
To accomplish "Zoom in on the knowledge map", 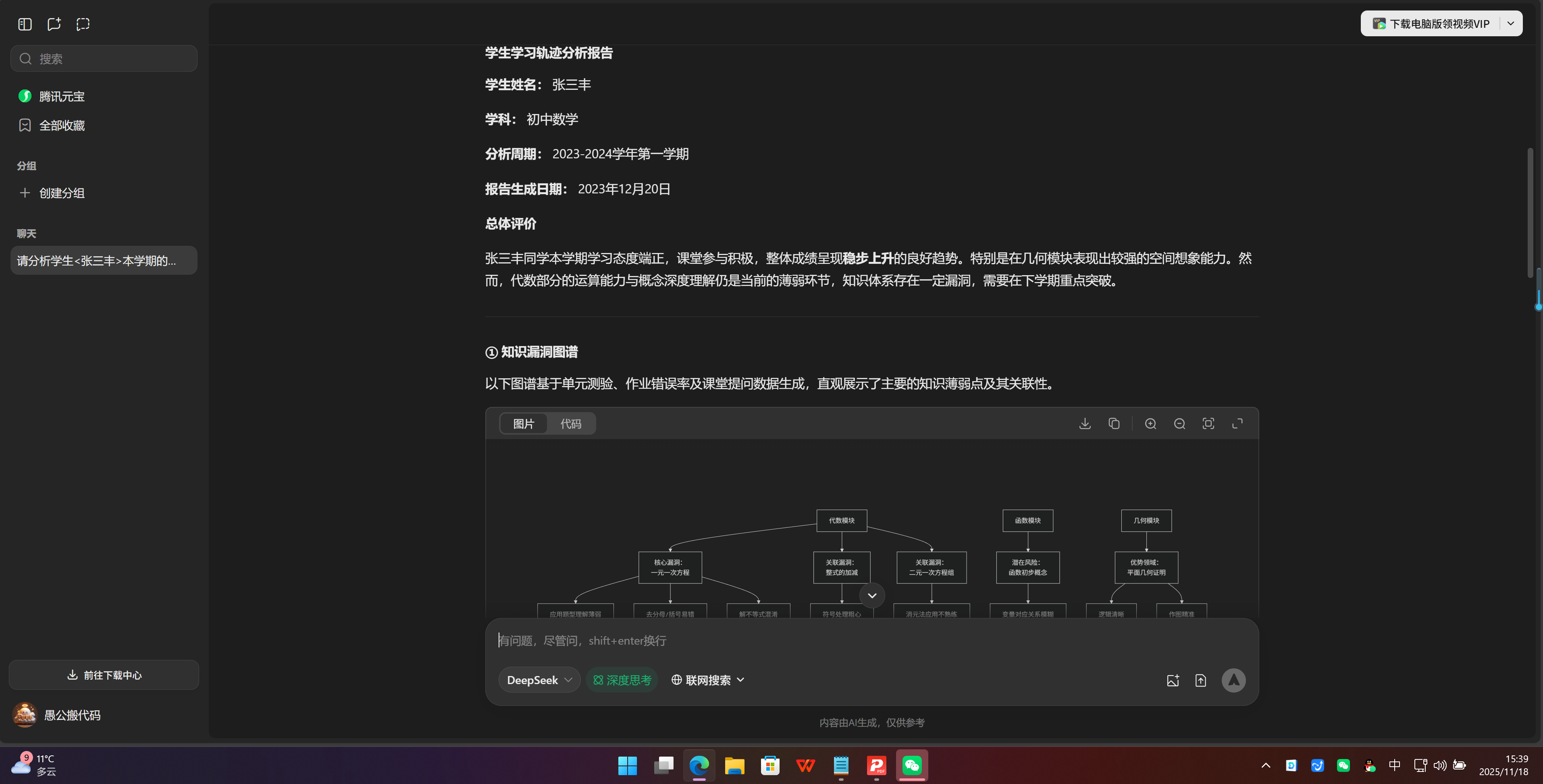I will coord(1150,423).
